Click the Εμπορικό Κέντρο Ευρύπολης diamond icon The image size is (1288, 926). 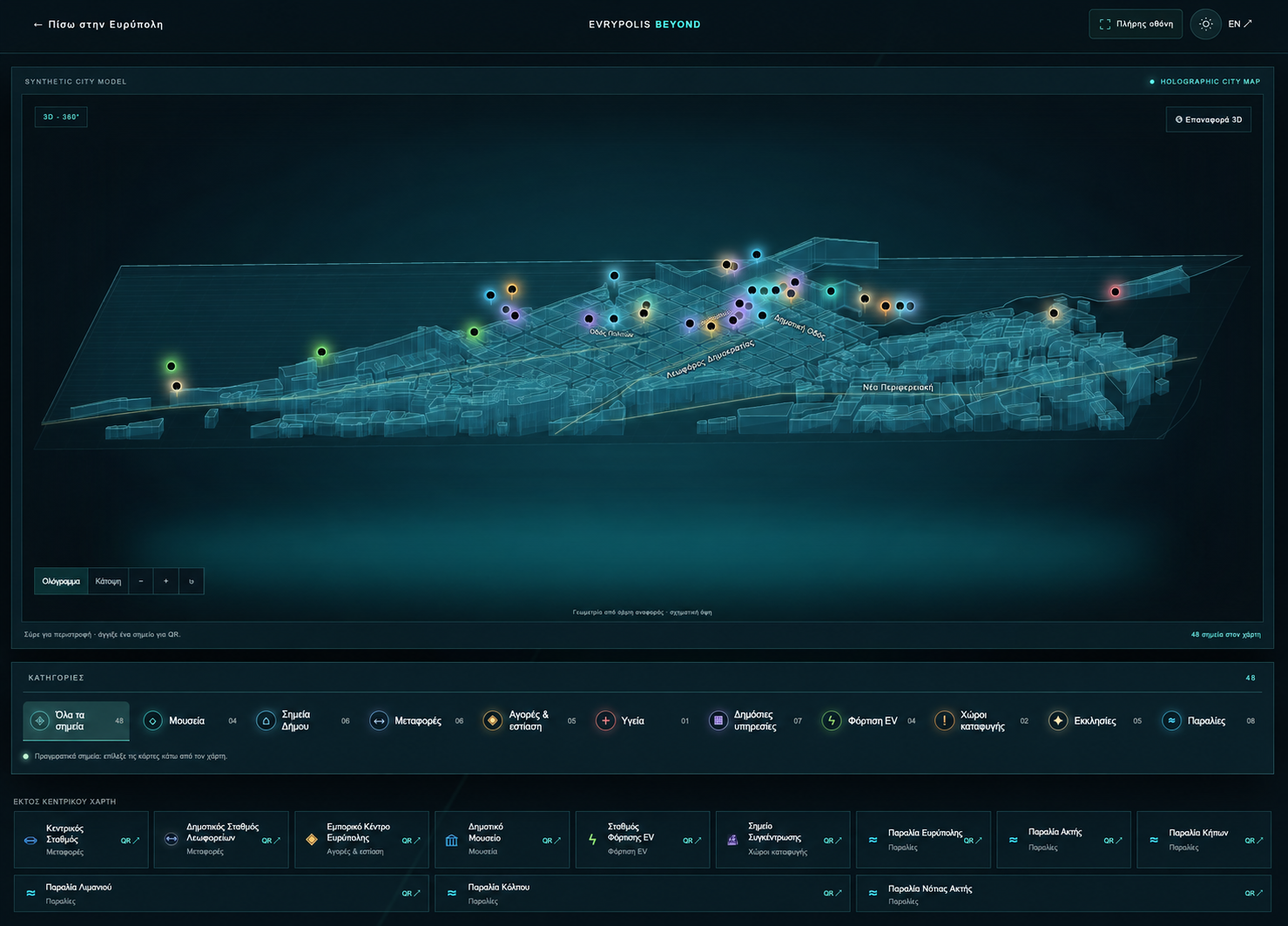click(x=312, y=840)
